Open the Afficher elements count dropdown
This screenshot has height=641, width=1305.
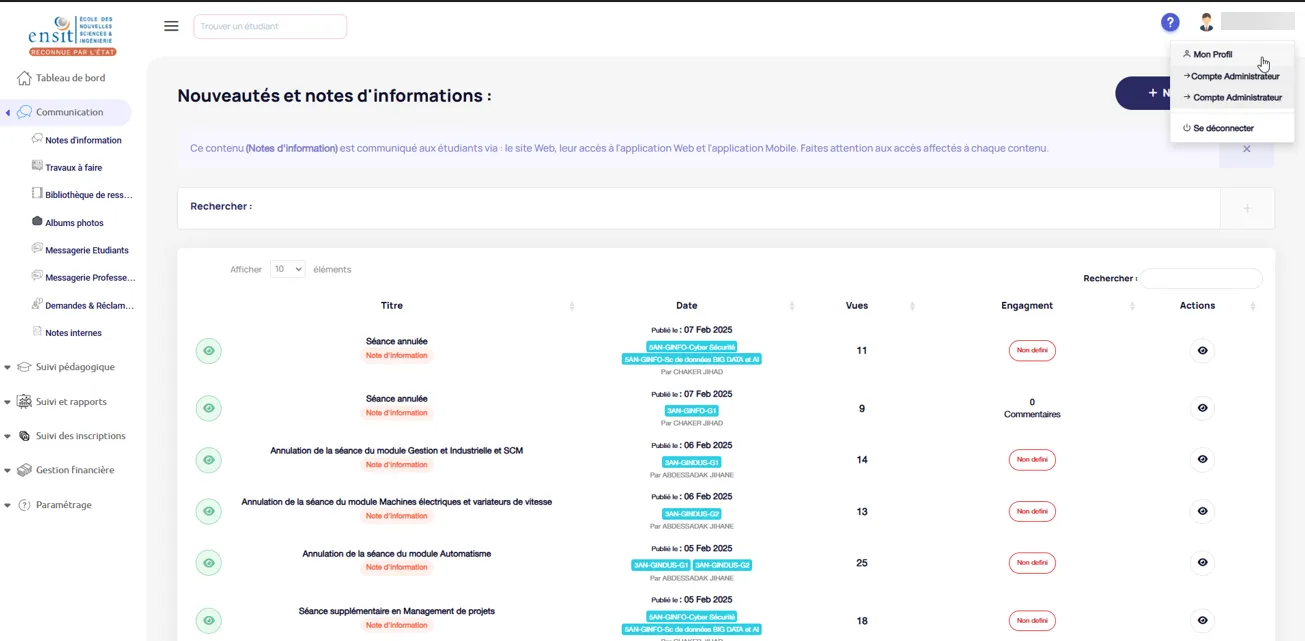tap(287, 269)
